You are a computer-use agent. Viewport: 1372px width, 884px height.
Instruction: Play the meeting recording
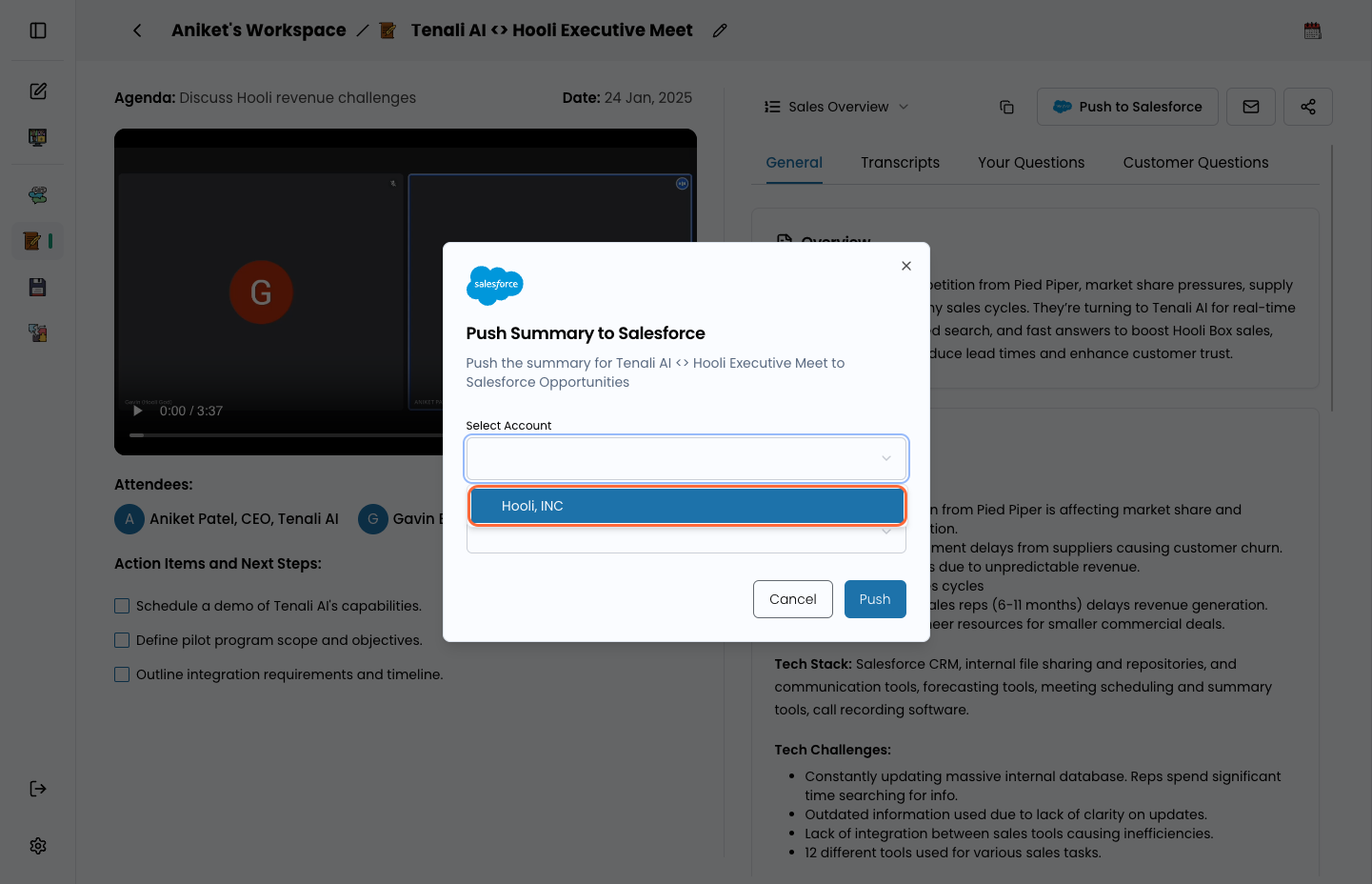coord(138,412)
